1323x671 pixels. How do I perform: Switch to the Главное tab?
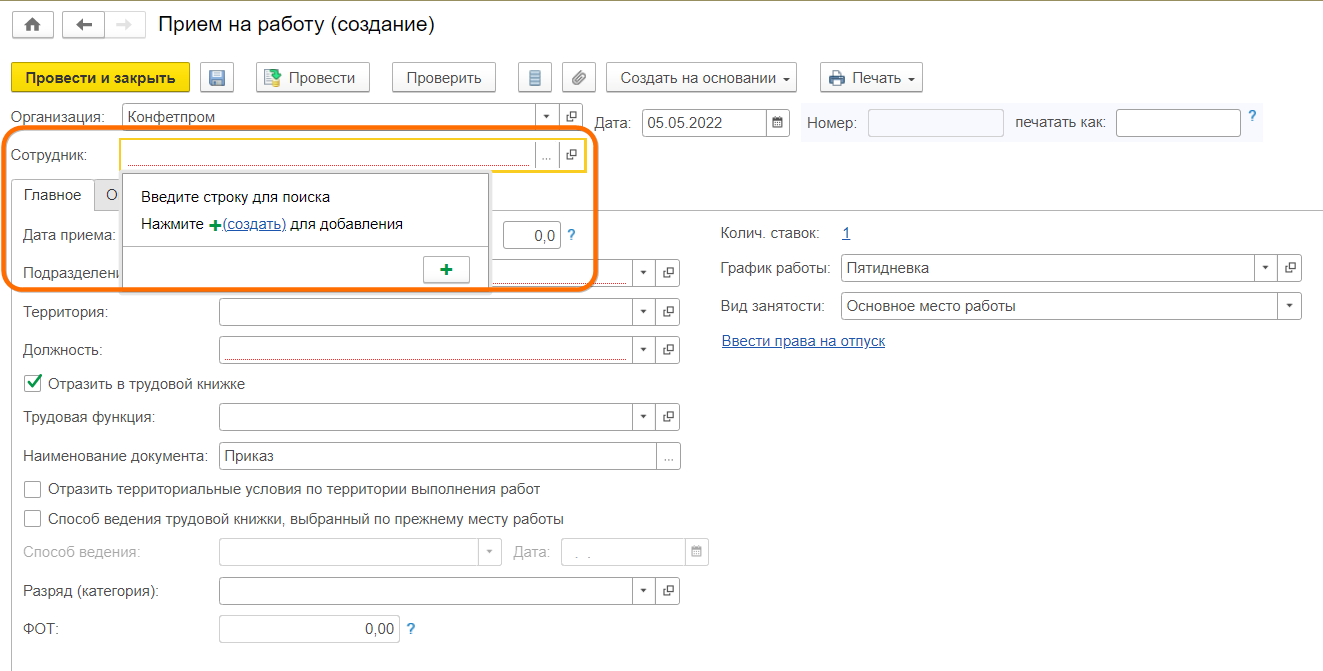tap(52, 195)
